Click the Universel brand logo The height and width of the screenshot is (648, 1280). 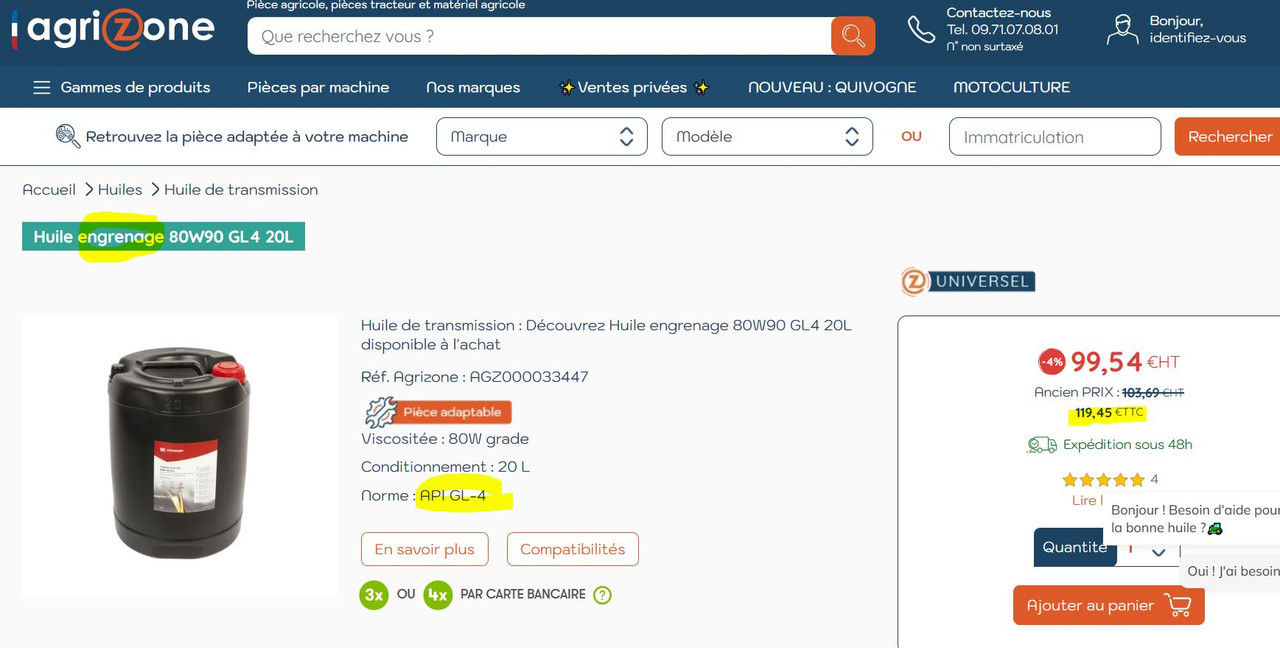click(967, 281)
